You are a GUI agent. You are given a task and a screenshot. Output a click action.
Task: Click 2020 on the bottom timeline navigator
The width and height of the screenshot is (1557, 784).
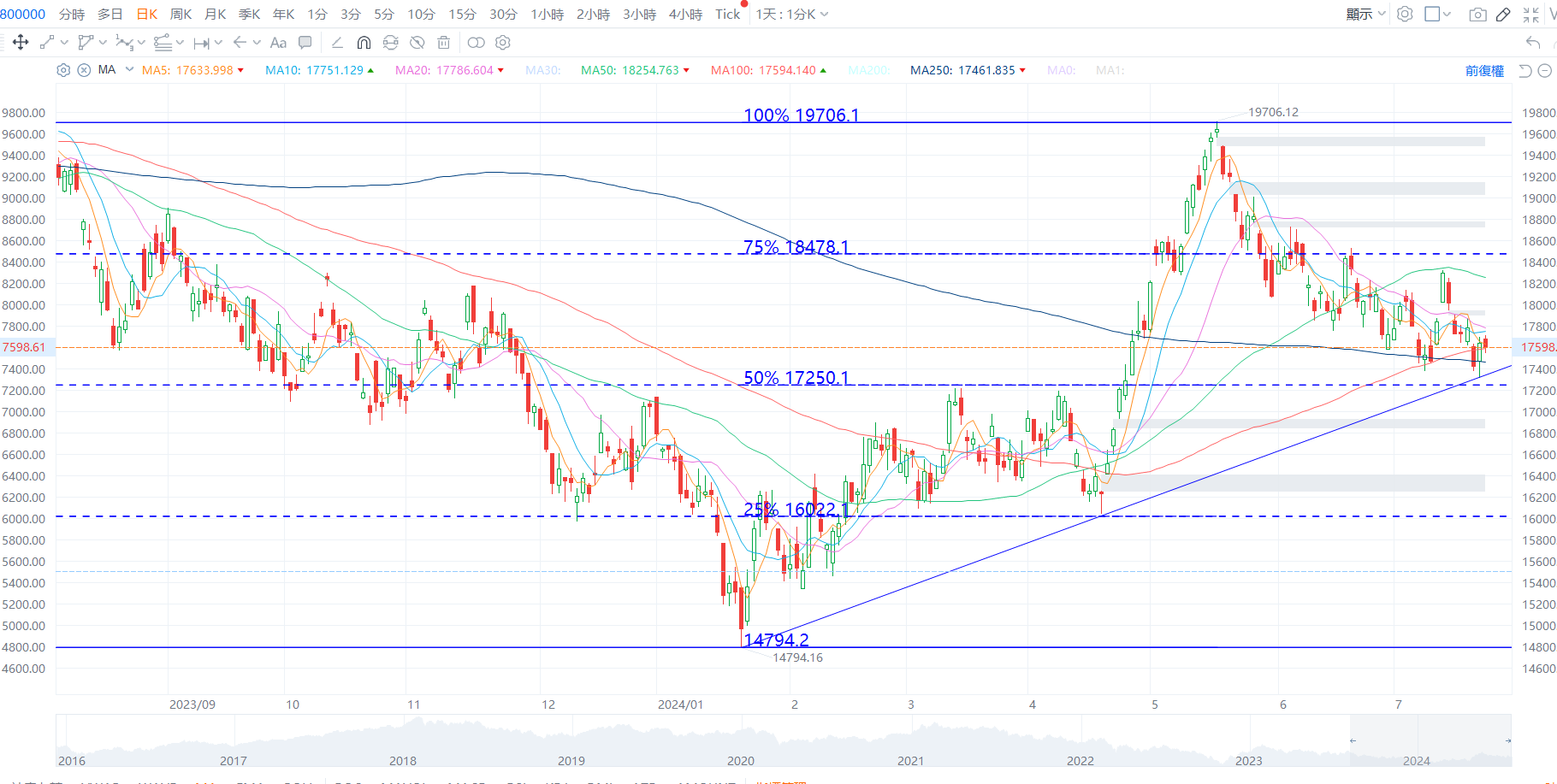(x=741, y=761)
